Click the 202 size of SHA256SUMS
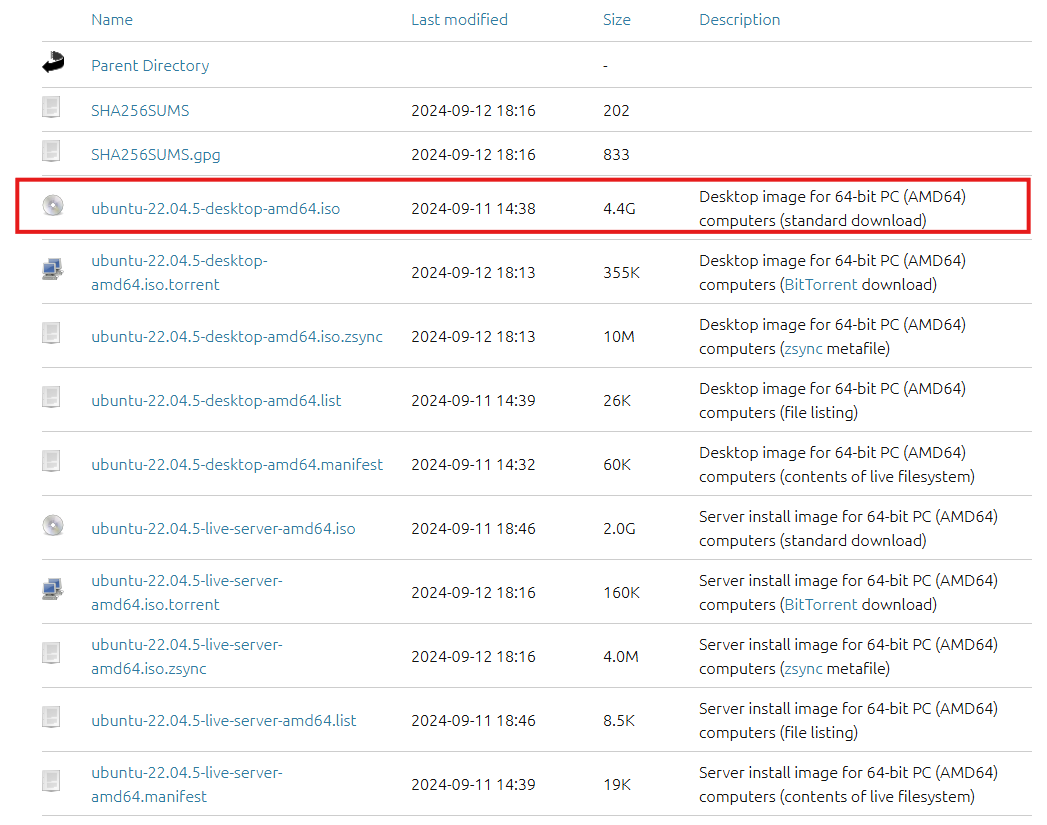The width and height of the screenshot is (1047, 825). [x=616, y=110]
